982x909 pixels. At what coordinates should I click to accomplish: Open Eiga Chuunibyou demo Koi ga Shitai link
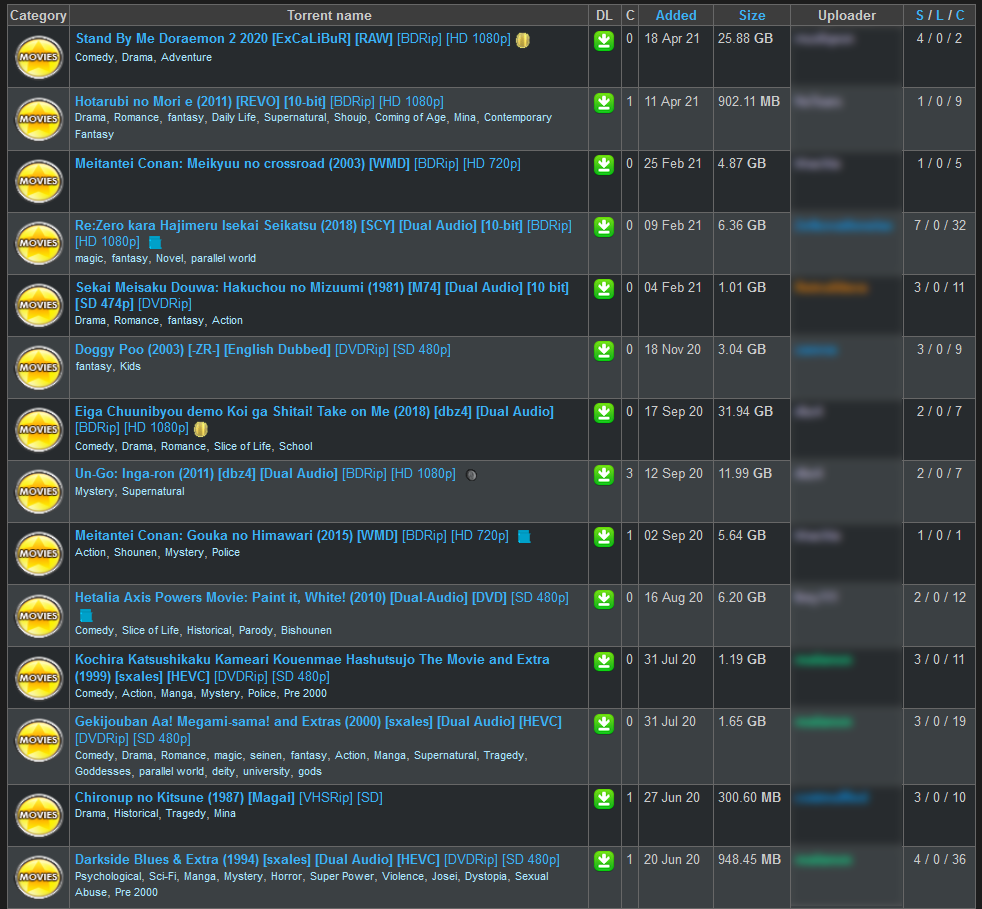coord(314,420)
